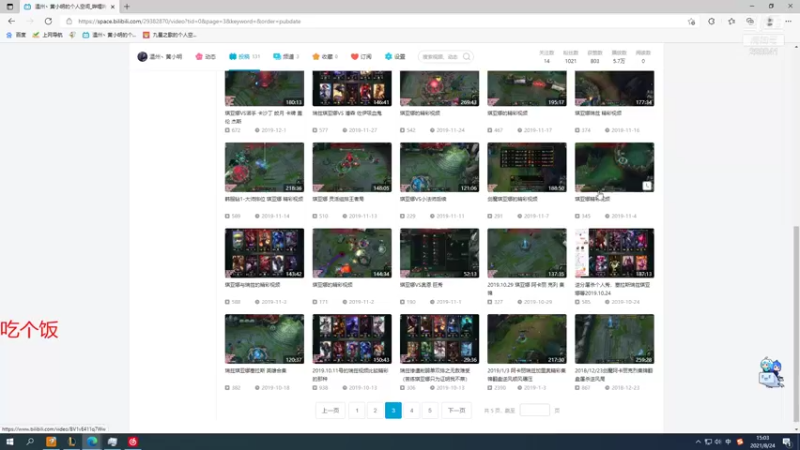Viewport: 800px width, 450px height.
Task: Click the Edge browser taskbar icon
Action: pyautogui.click(x=92, y=442)
